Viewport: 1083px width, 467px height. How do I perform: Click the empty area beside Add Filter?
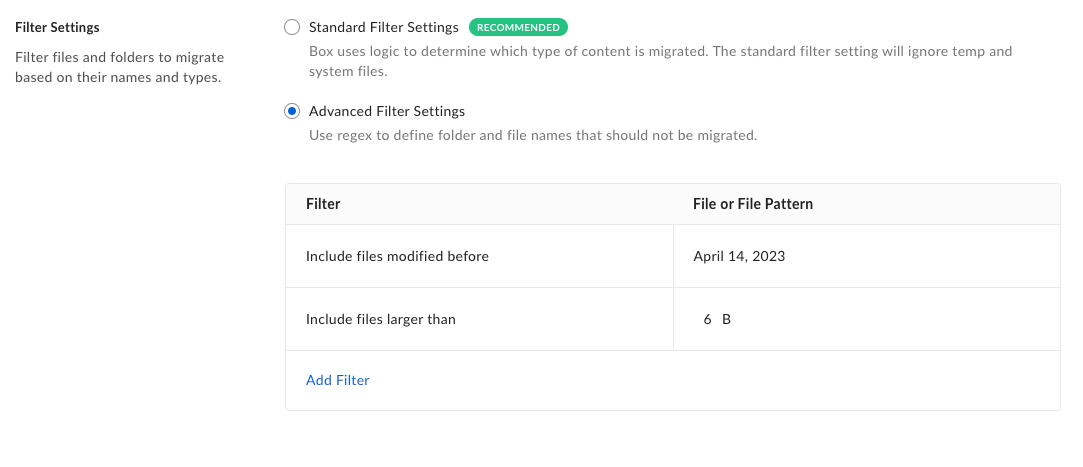700,380
